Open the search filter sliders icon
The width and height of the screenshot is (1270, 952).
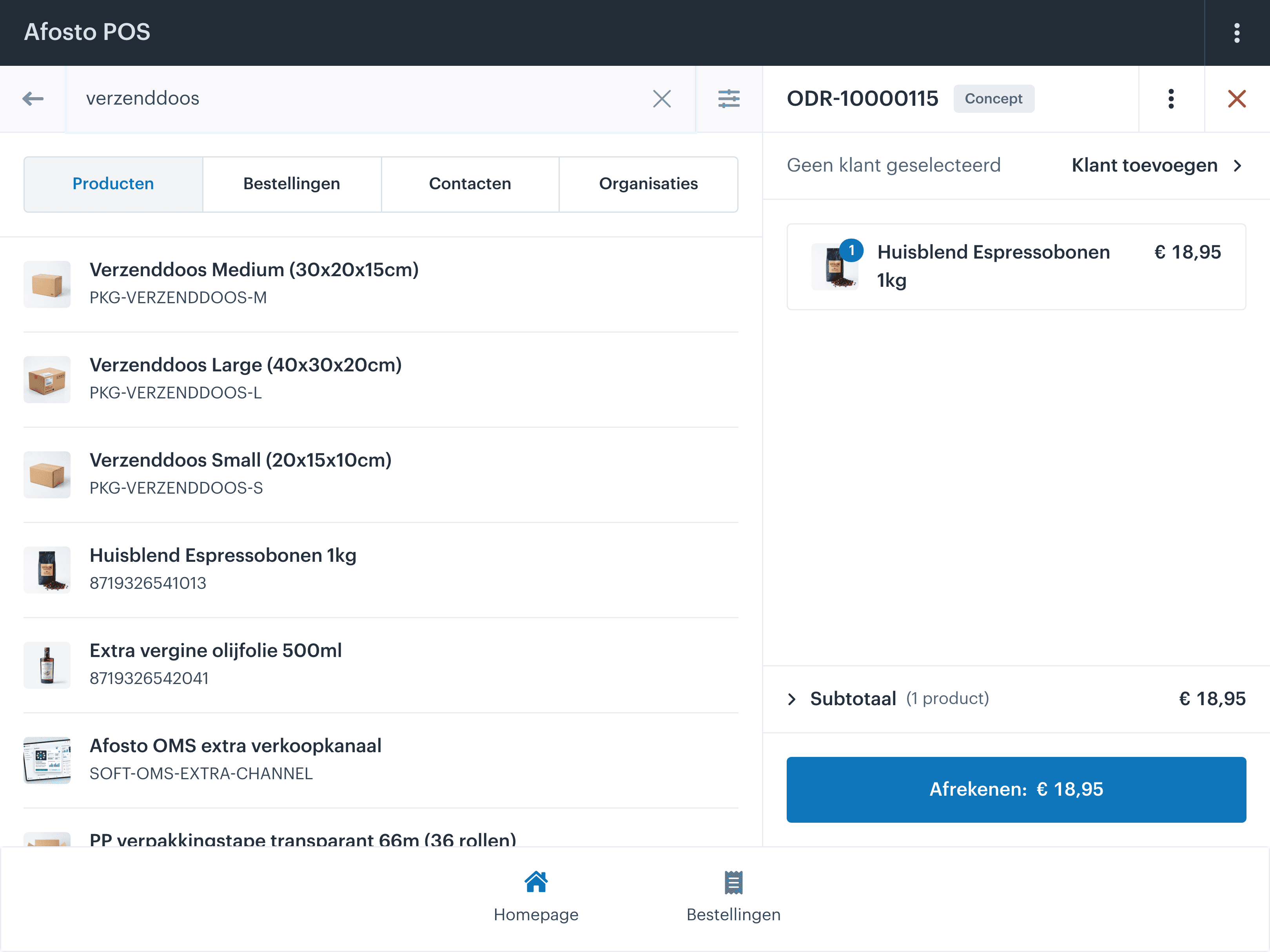pos(729,99)
